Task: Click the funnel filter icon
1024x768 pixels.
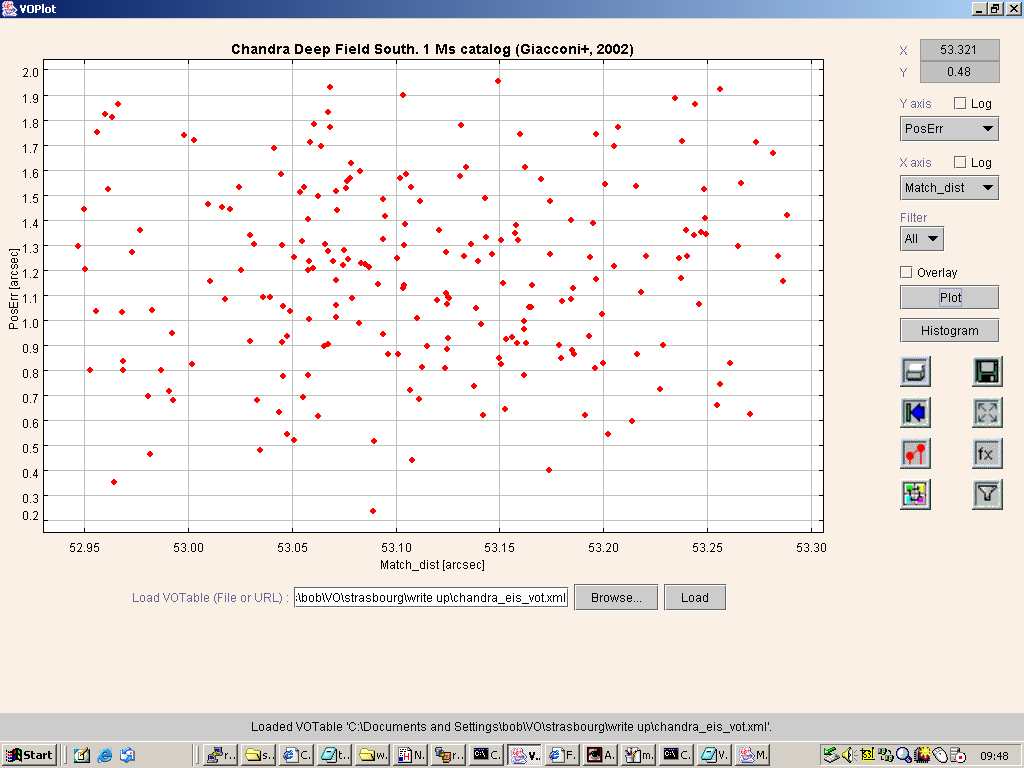Action: point(987,494)
